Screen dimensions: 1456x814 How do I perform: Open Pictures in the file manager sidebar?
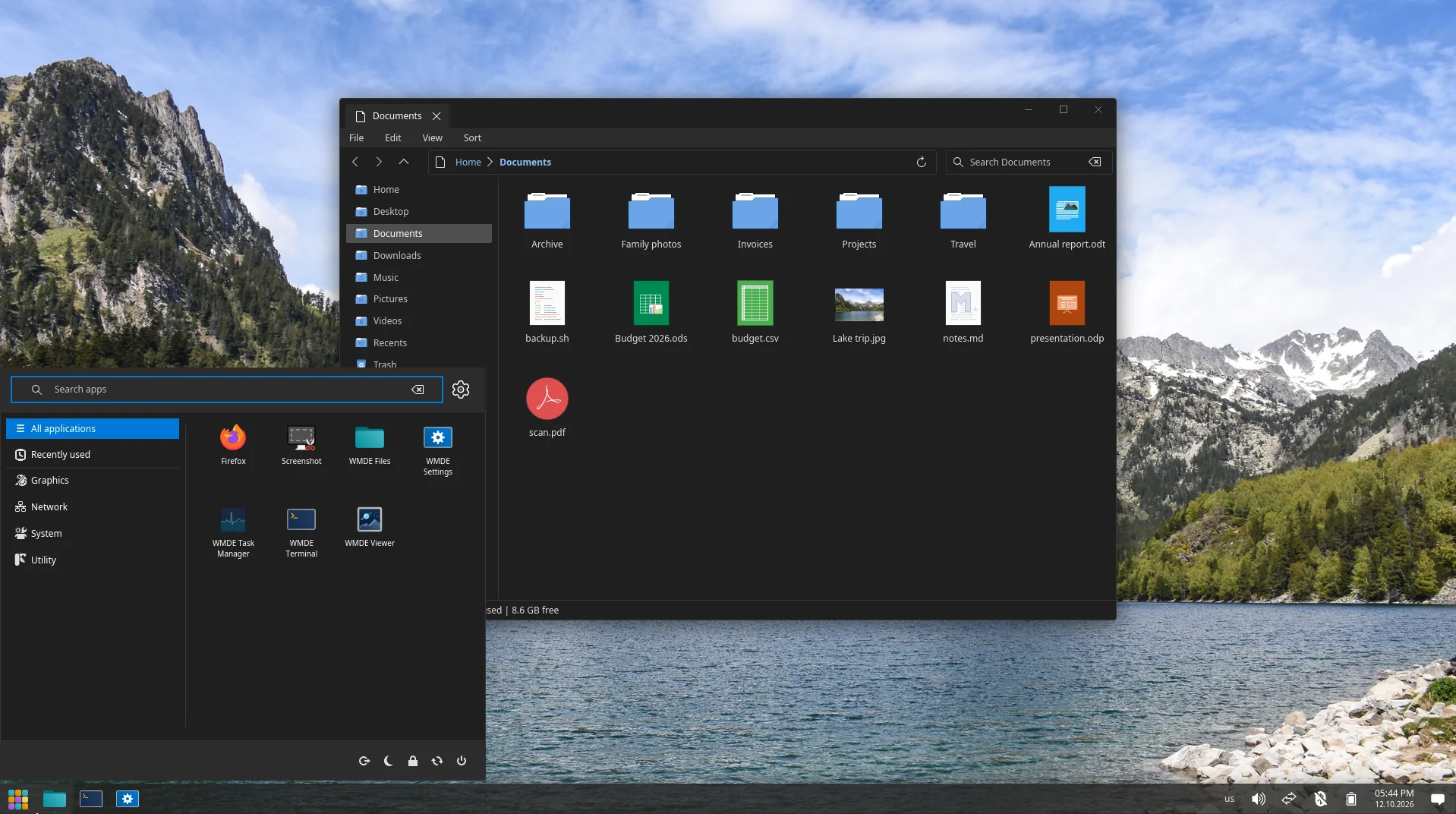[419, 298]
